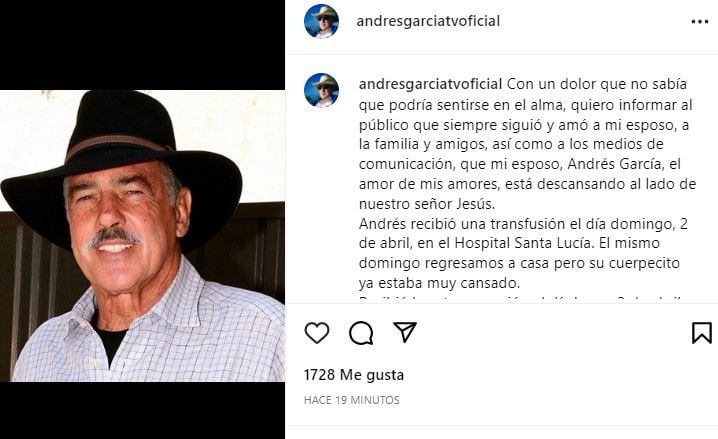This screenshot has height=439, width=718.
Task: Open andresgarciatvoficial username in the header
Action: pos(428,21)
